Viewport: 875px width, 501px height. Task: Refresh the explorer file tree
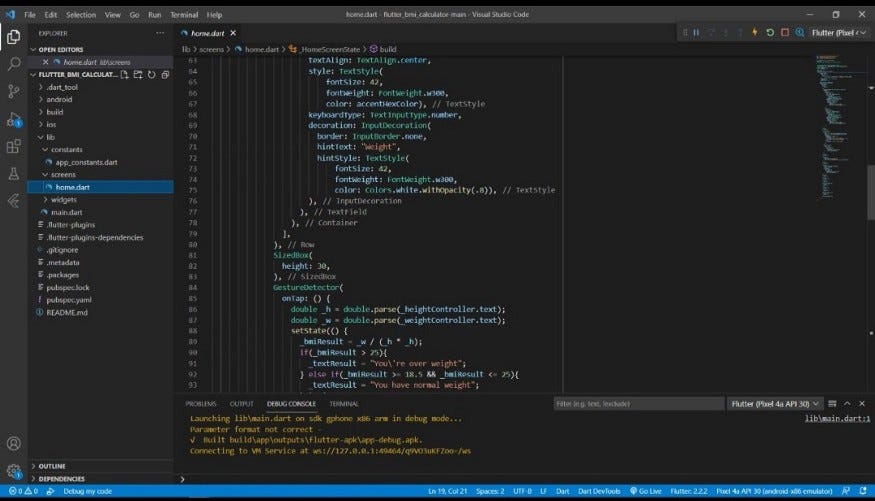coord(151,74)
